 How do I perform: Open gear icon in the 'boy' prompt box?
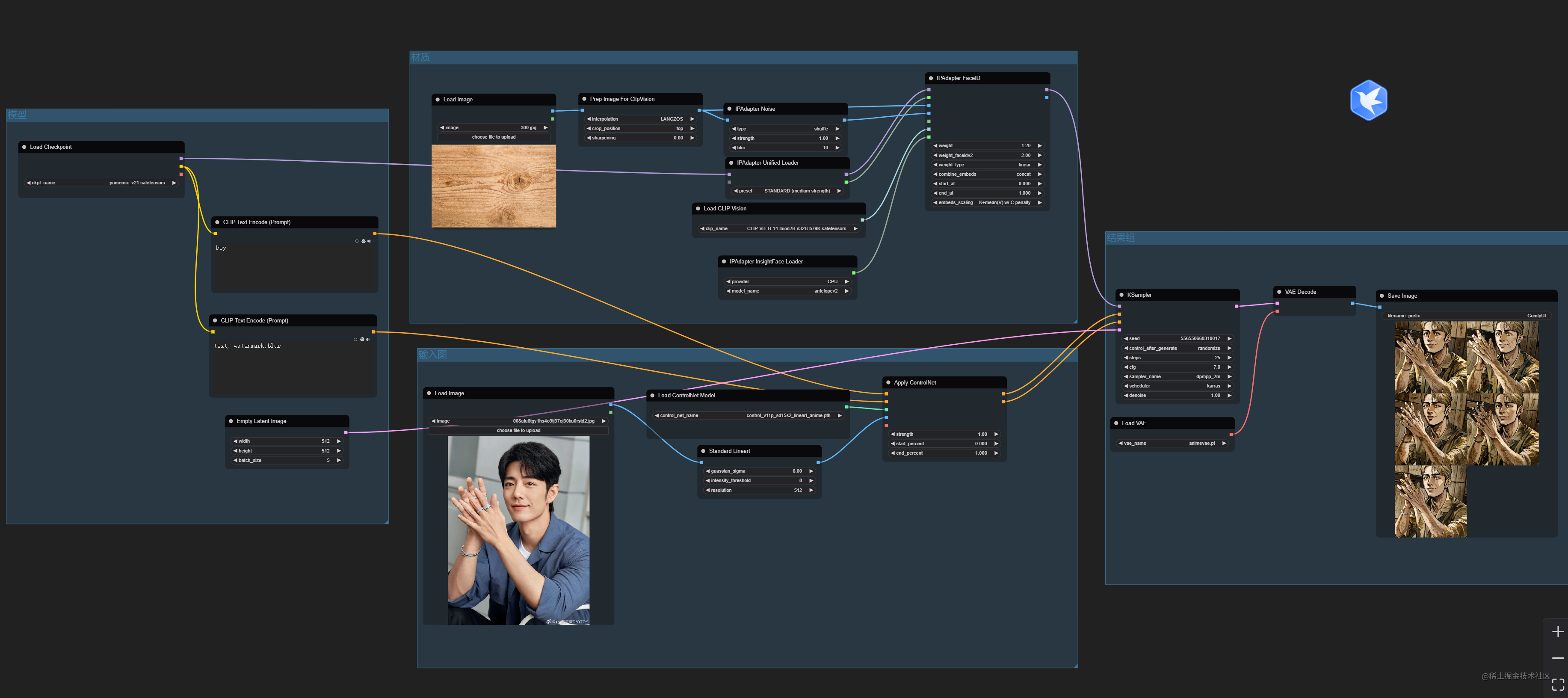364,241
